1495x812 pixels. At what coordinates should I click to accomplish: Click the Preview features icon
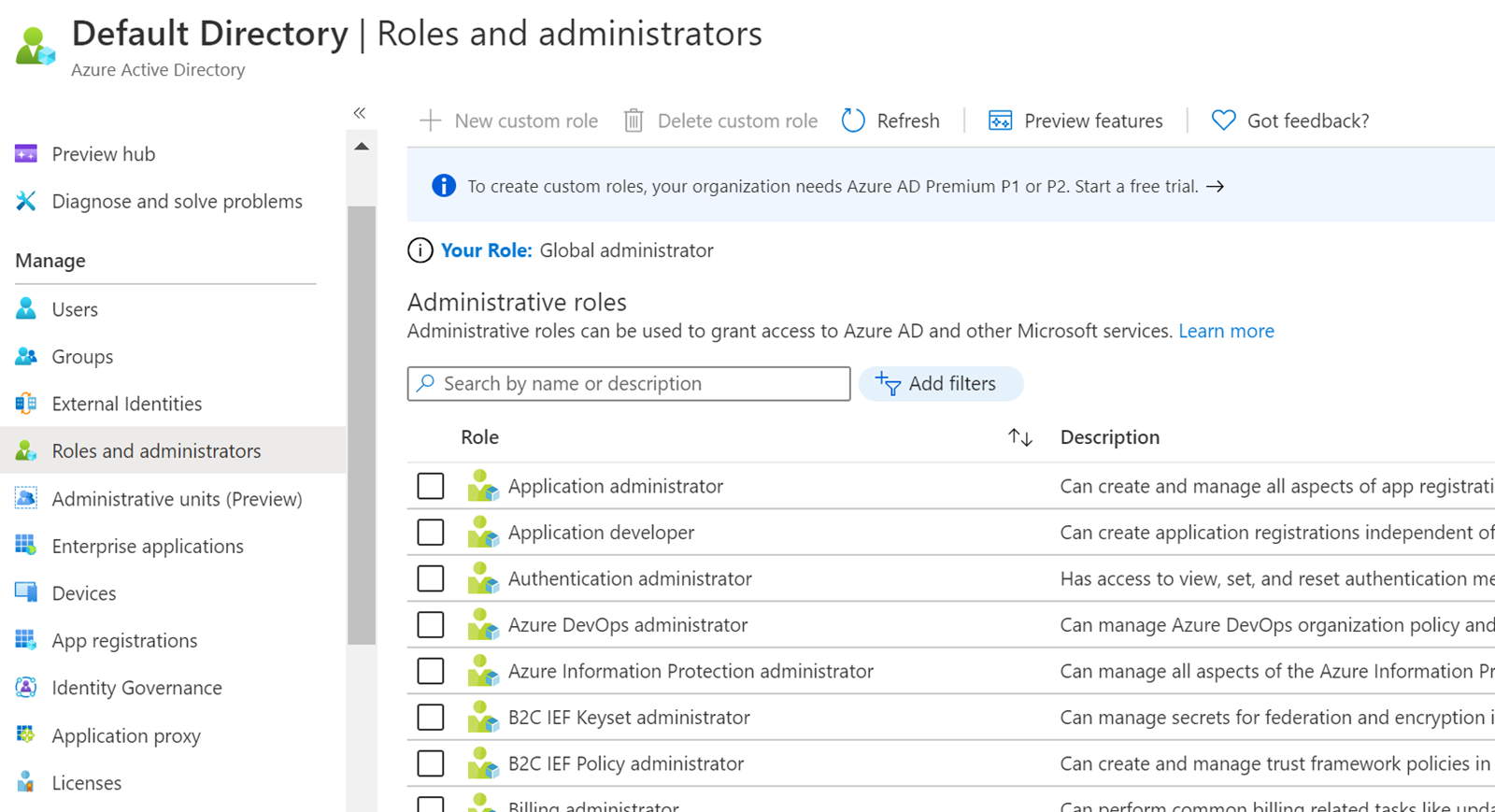pos(1000,121)
